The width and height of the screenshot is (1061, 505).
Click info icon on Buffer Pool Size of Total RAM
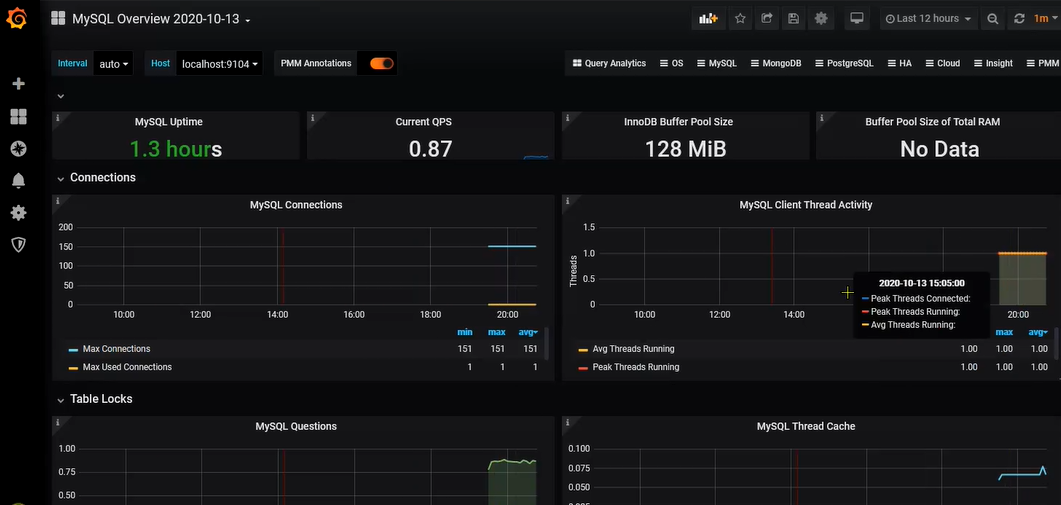821,118
